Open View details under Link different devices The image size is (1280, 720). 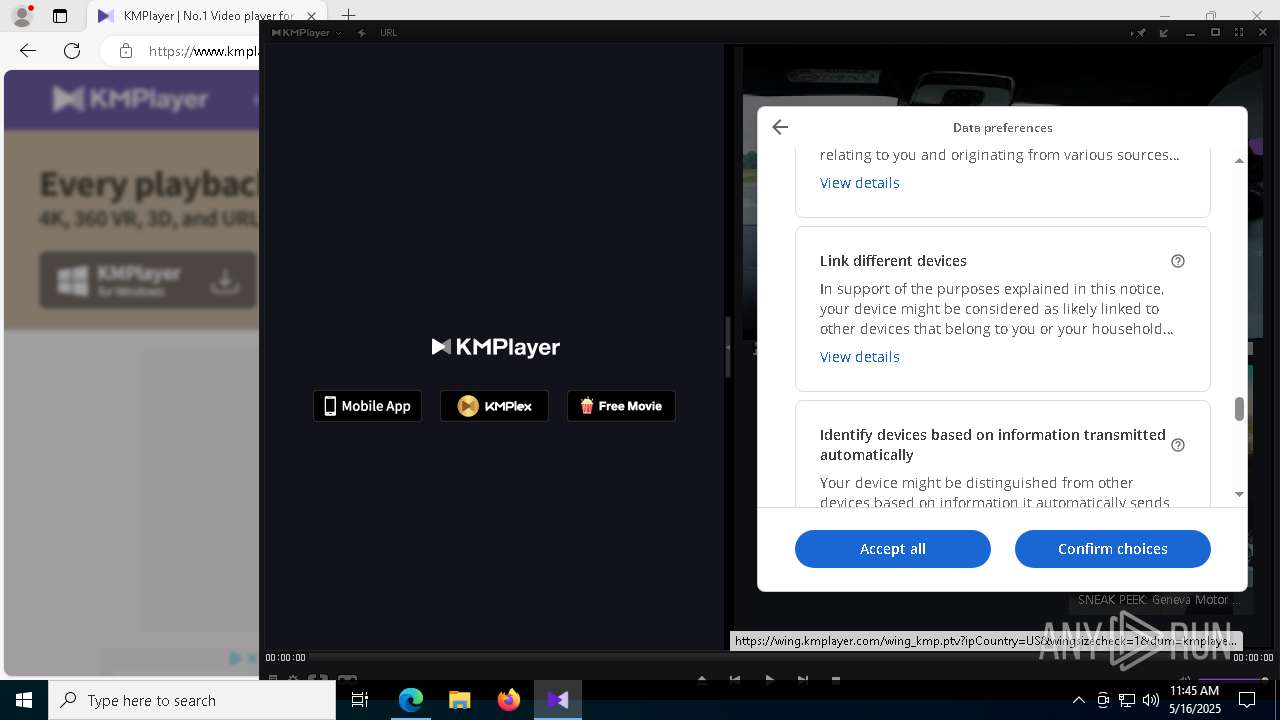click(x=860, y=357)
